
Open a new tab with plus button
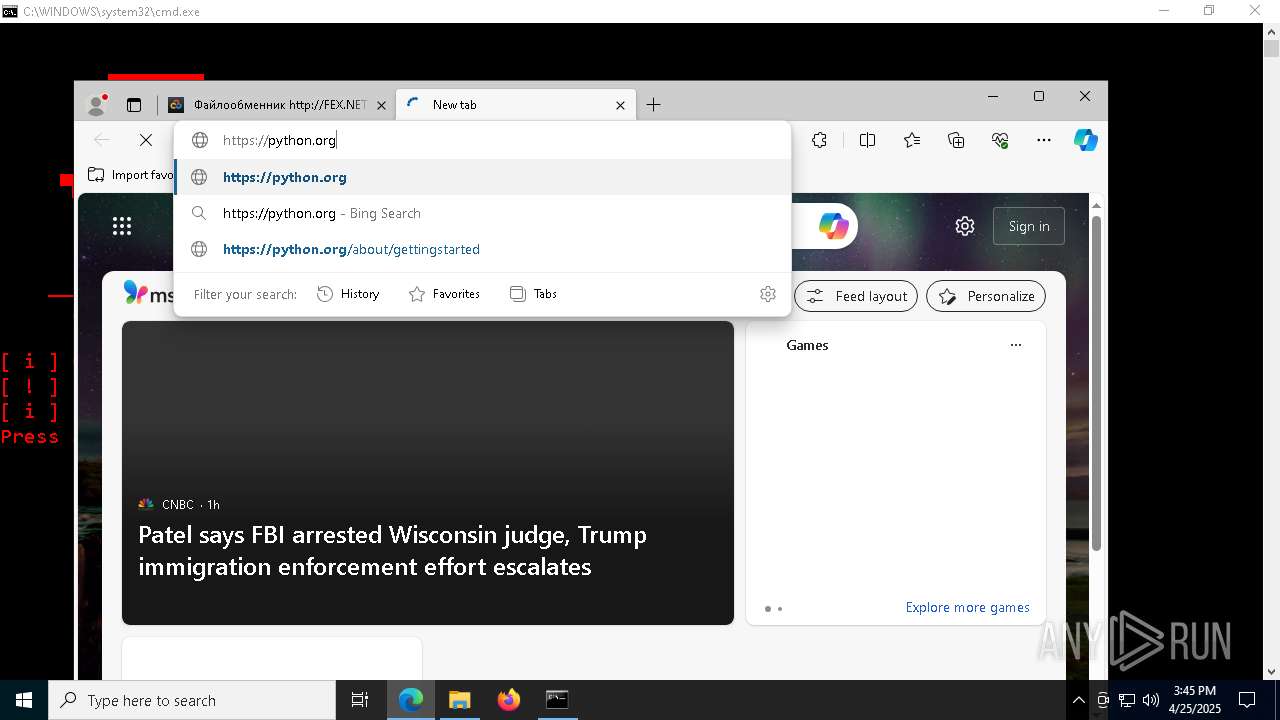point(653,105)
